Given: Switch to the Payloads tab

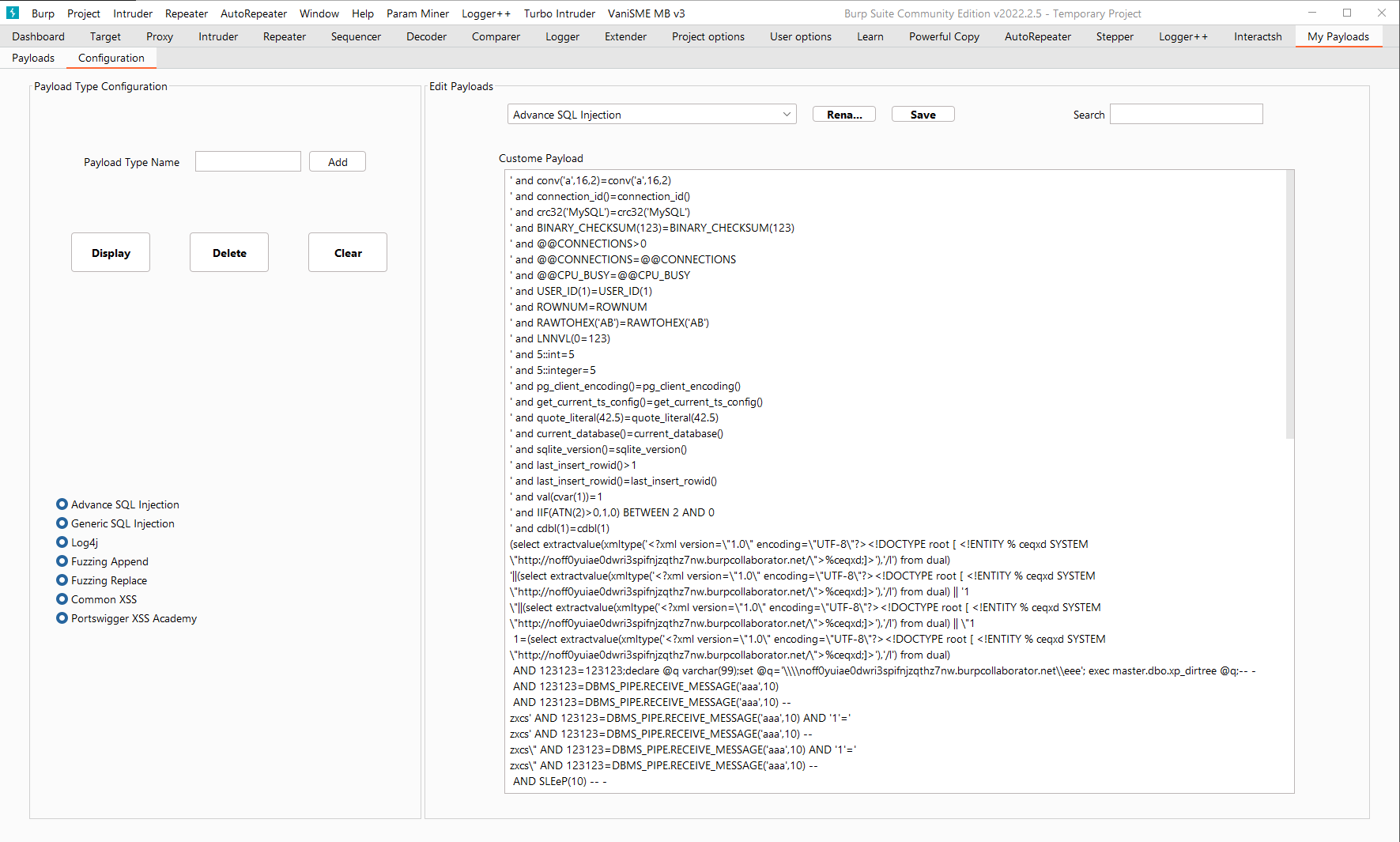Looking at the screenshot, I should tap(32, 57).
